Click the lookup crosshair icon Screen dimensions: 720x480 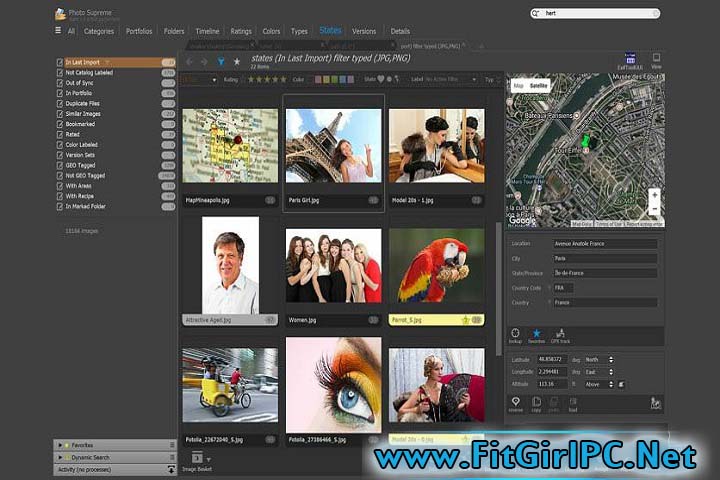point(515,333)
